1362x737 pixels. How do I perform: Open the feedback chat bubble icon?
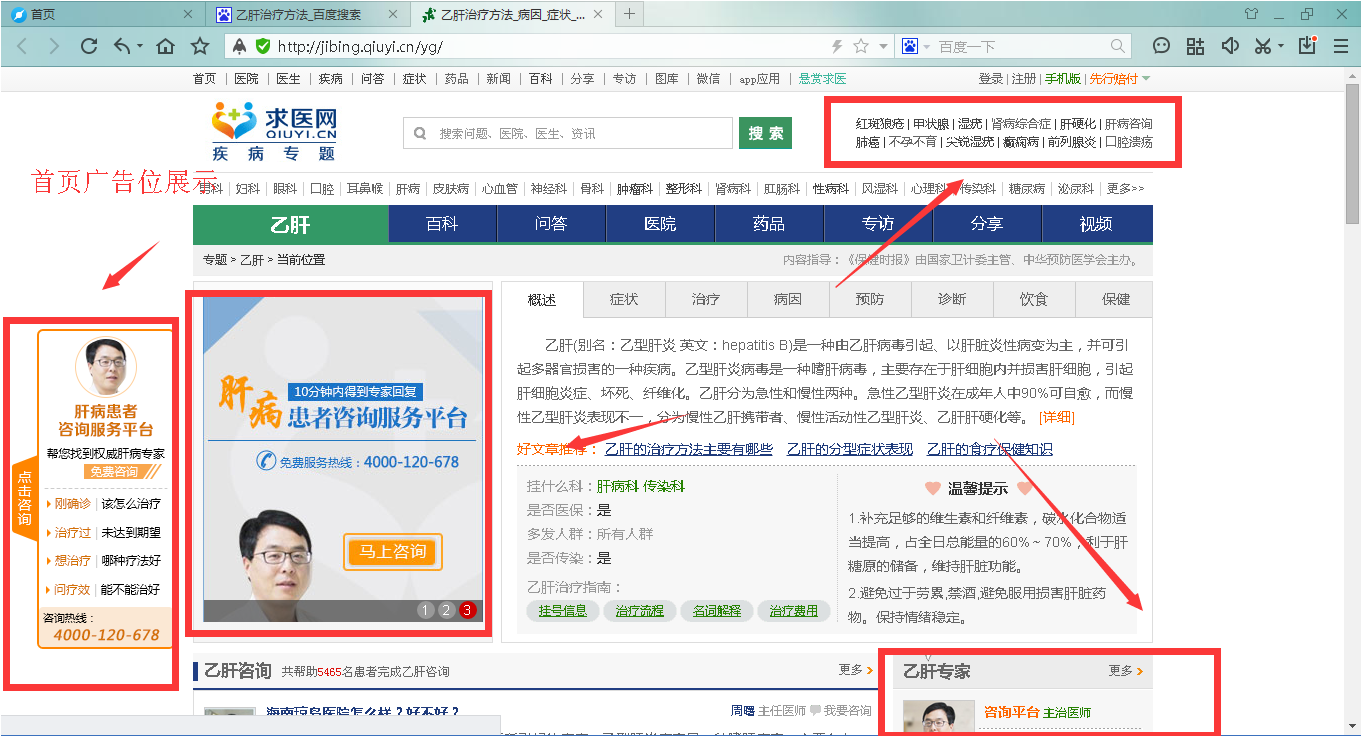click(x=1160, y=46)
